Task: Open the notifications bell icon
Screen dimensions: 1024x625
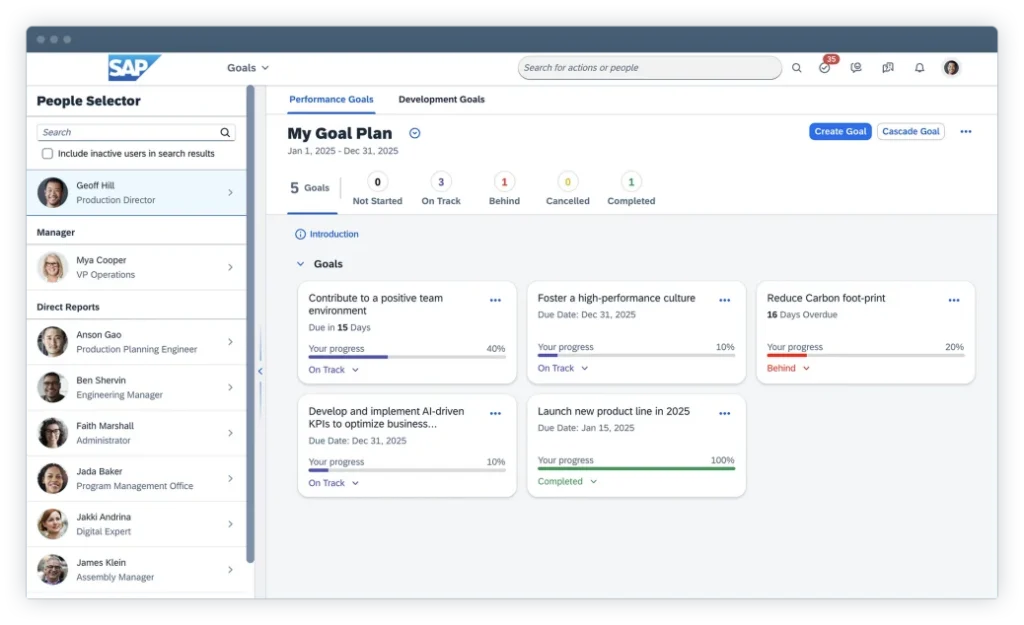Action: [x=919, y=68]
